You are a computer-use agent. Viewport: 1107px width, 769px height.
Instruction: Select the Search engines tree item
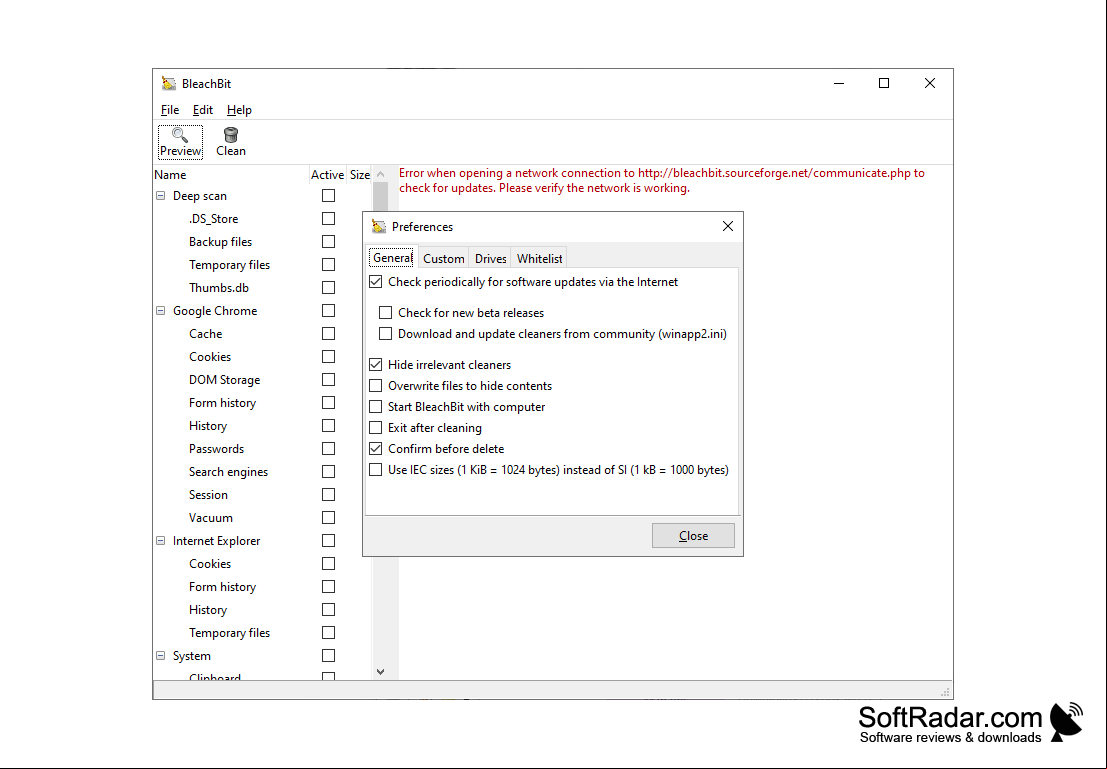click(228, 472)
